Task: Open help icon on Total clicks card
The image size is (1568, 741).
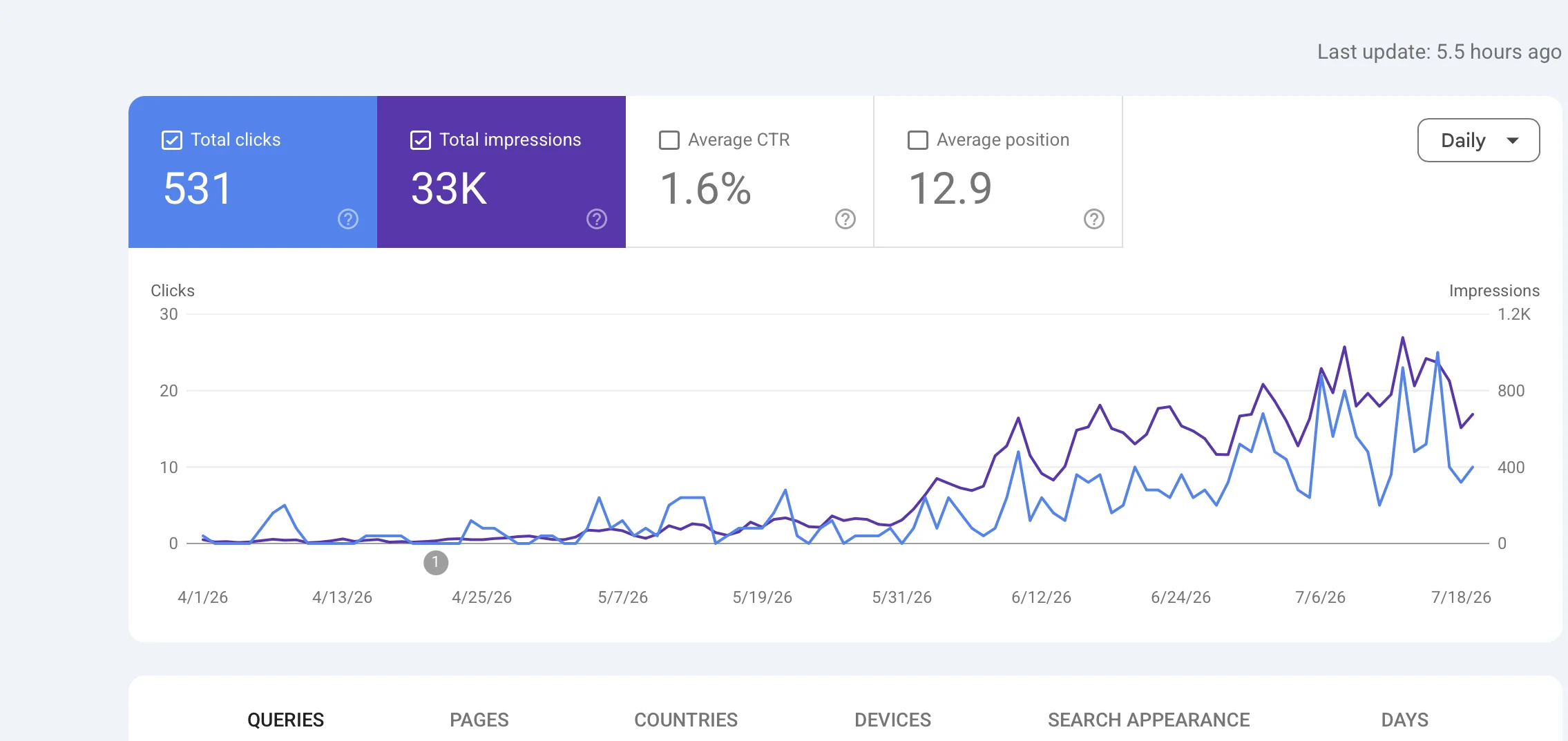Action: pos(348,219)
